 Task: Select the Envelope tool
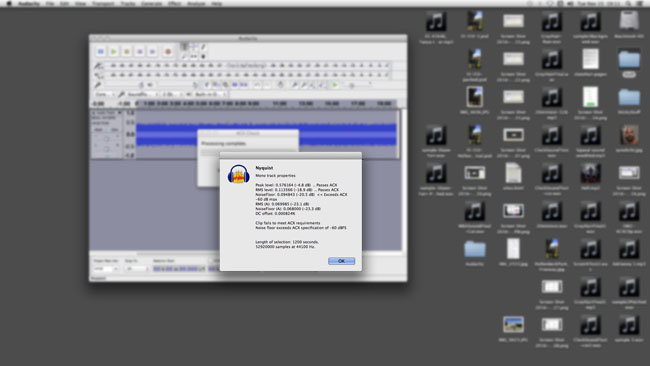pos(194,47)
